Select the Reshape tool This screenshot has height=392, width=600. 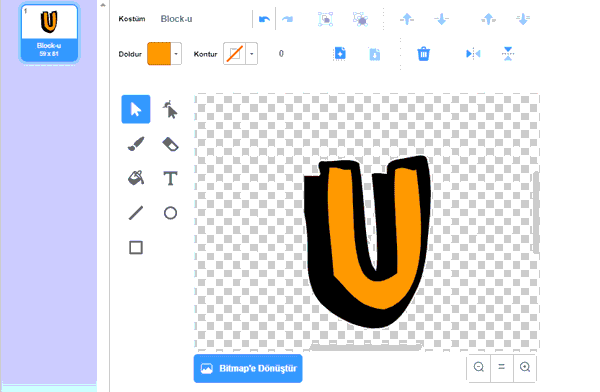tap(170, 109)
